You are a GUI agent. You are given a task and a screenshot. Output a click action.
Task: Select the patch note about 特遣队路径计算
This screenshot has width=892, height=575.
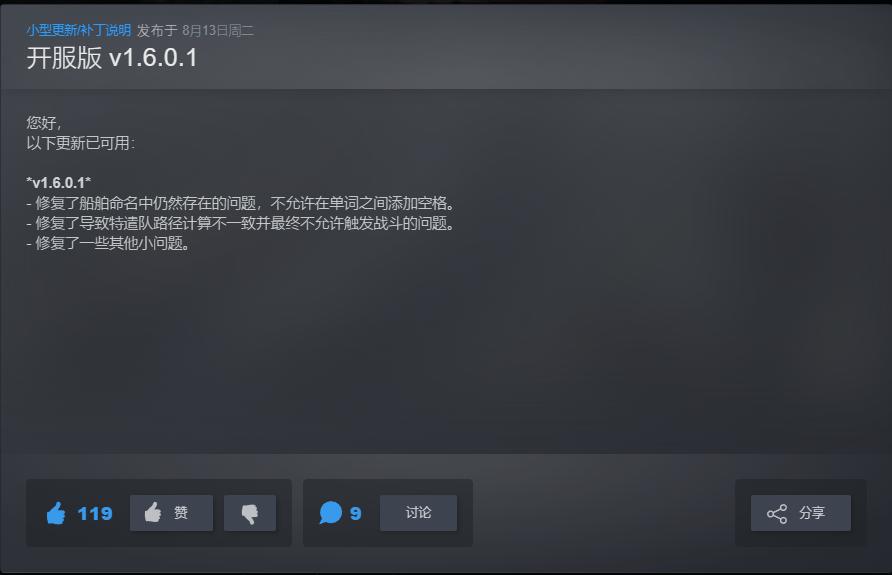pyautogui.click(x=241, y=223)
